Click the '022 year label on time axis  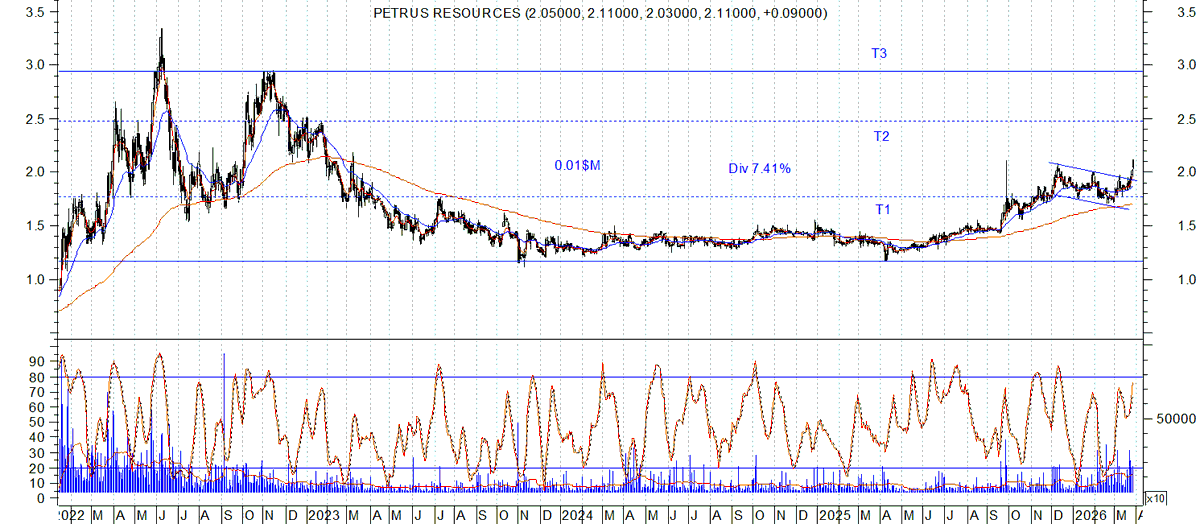coord(73,514)
